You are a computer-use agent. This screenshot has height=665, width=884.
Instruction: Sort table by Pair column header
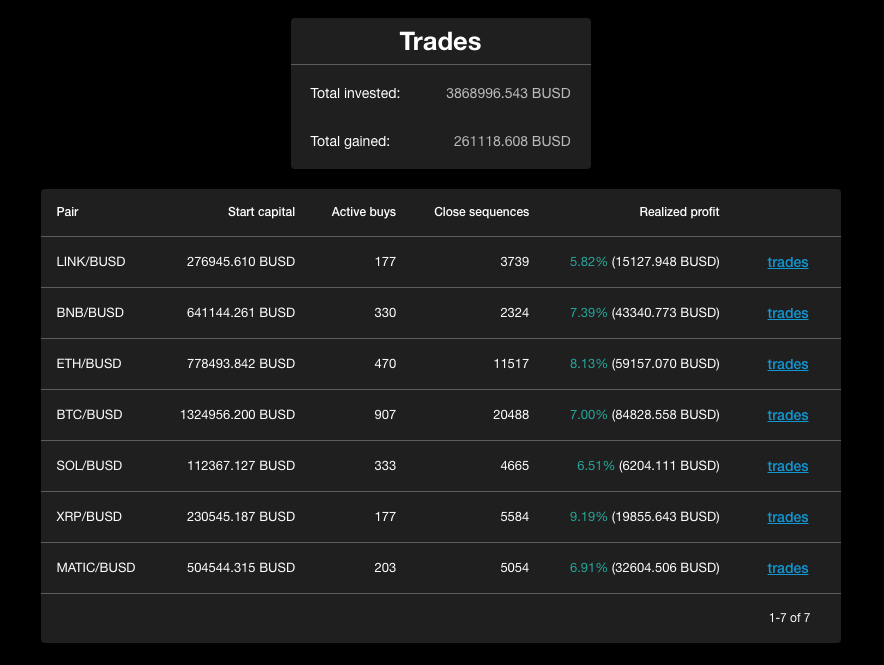coord(68,212)
